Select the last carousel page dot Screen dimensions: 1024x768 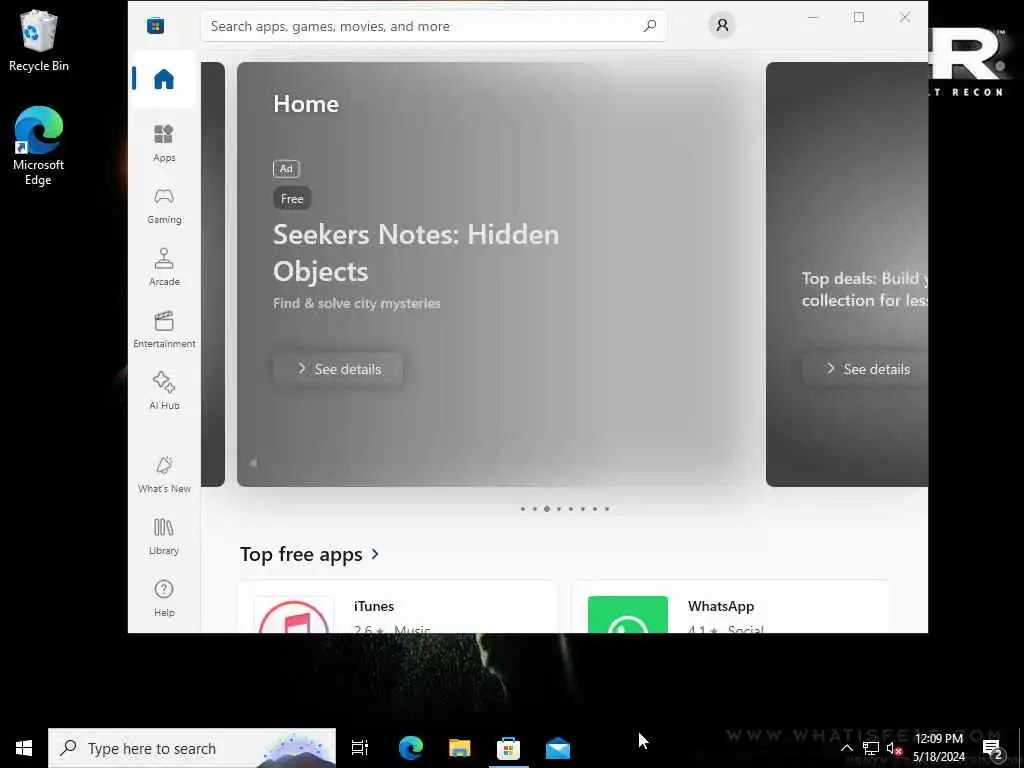pyautogui.click(x=607, y=509)
